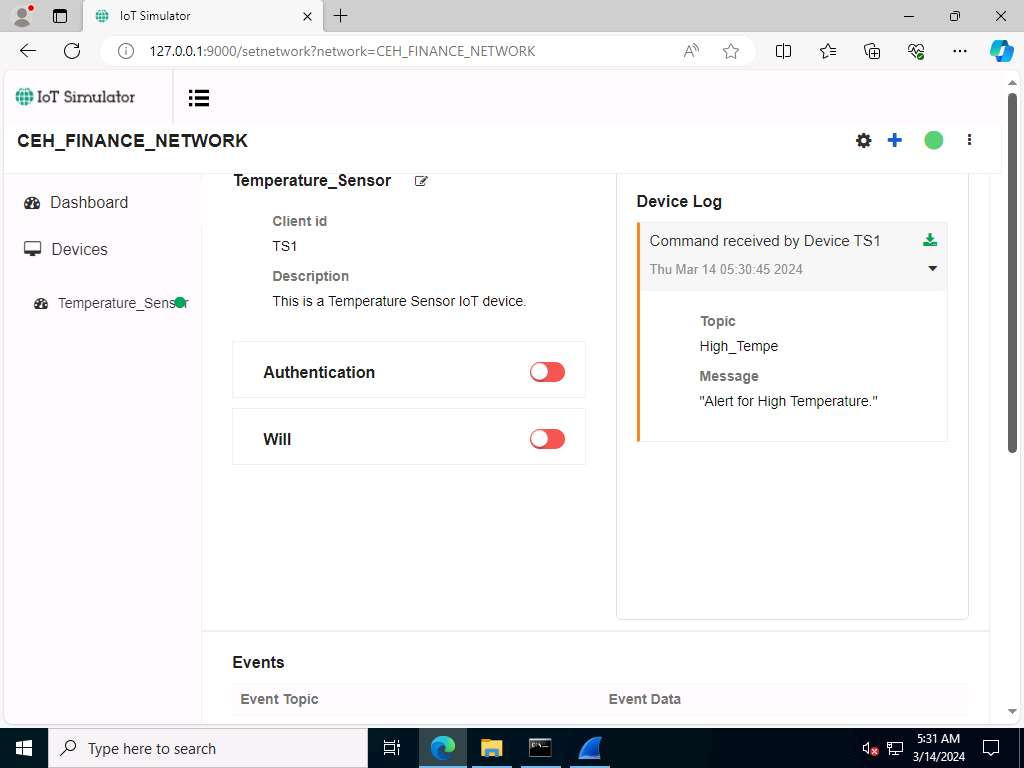Click the IoT Simulator logo
1024x768 pixels.
pyautogui.click(x=75, y=97)
